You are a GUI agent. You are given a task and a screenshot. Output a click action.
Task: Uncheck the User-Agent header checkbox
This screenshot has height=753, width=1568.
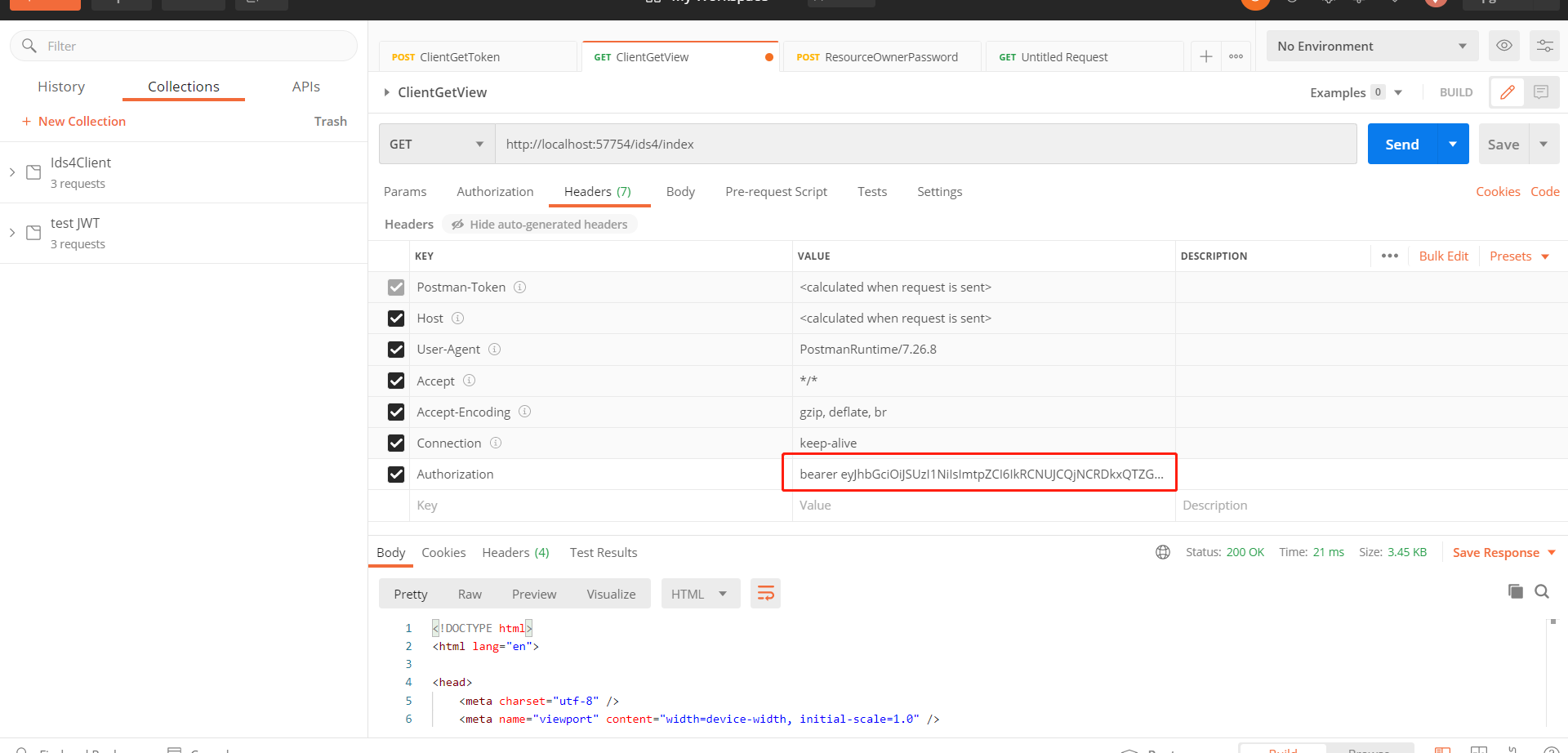(x=396, y=350)
